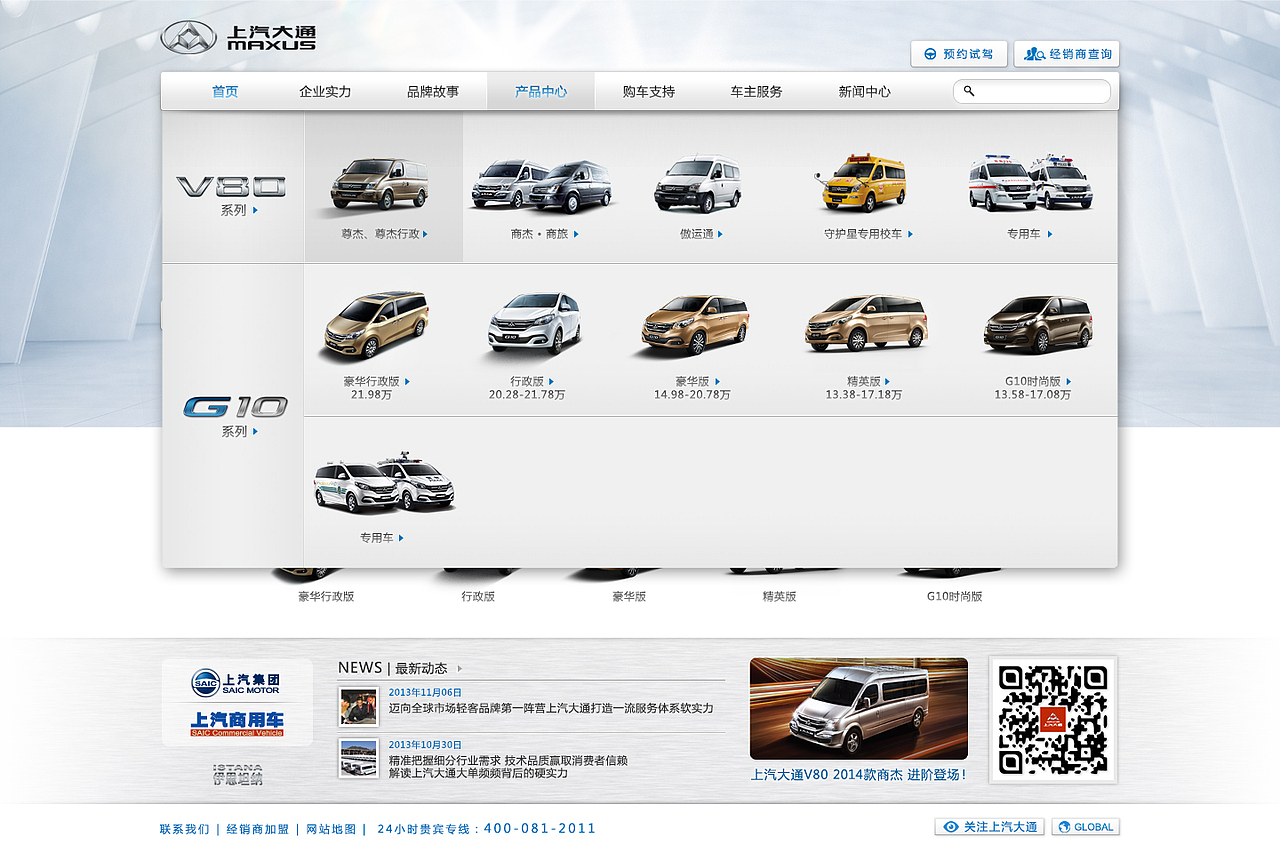This screenshot has width=1280, height=853.
Task: Click the 13.58-17.08万 price text
Action: tap(1033, 395)
